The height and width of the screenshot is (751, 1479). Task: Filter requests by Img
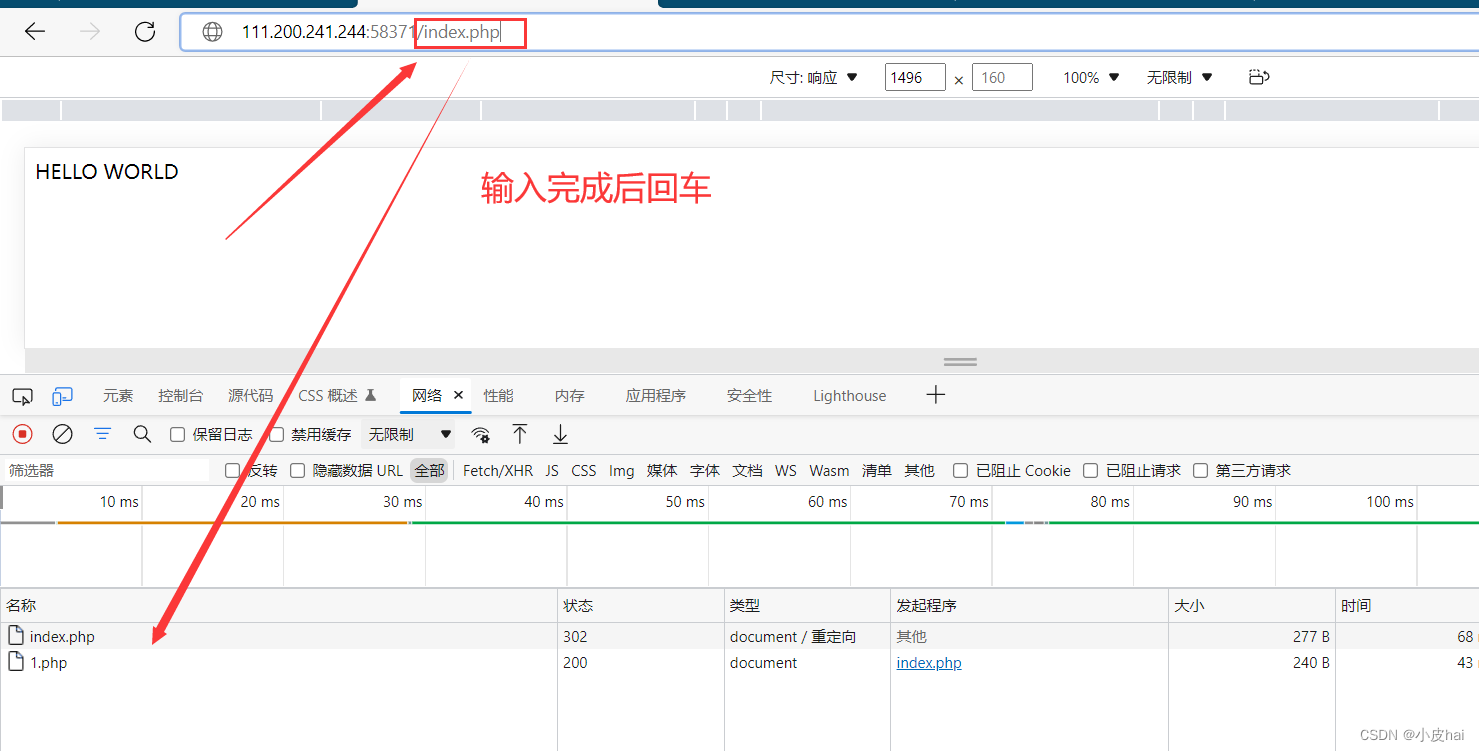pyautogui.click(x=621, y=470)
